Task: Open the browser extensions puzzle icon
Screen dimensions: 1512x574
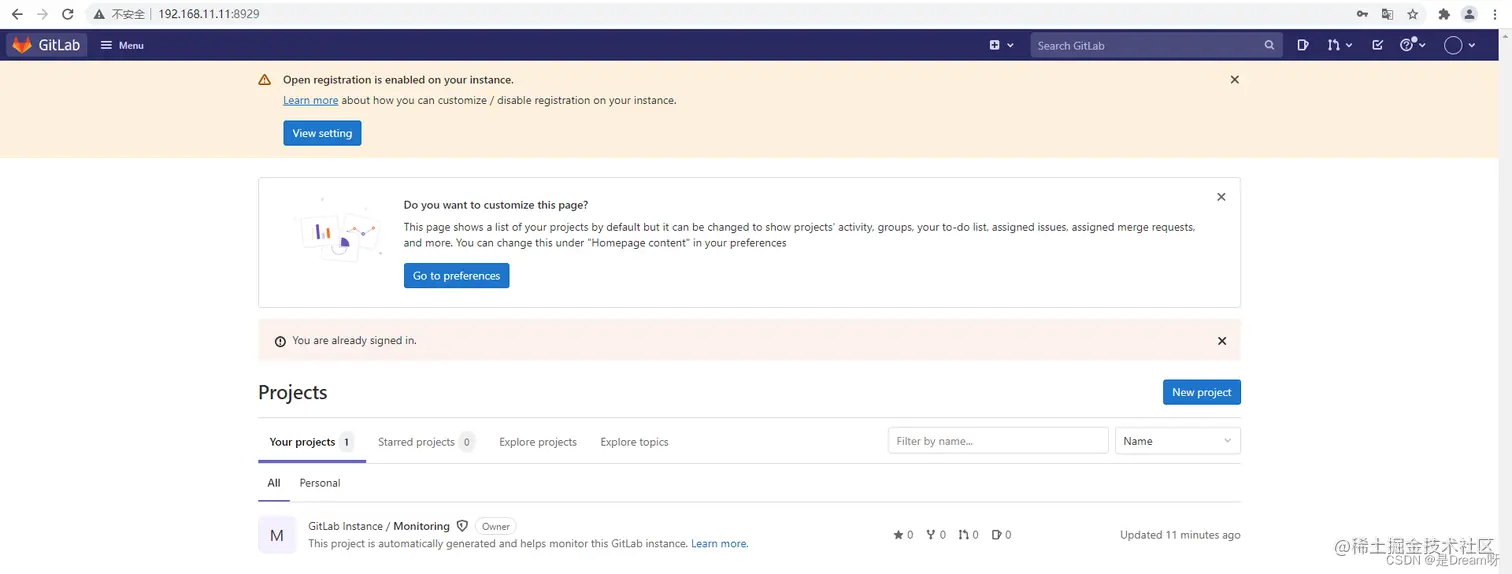Action: (x=1443, y=14)
